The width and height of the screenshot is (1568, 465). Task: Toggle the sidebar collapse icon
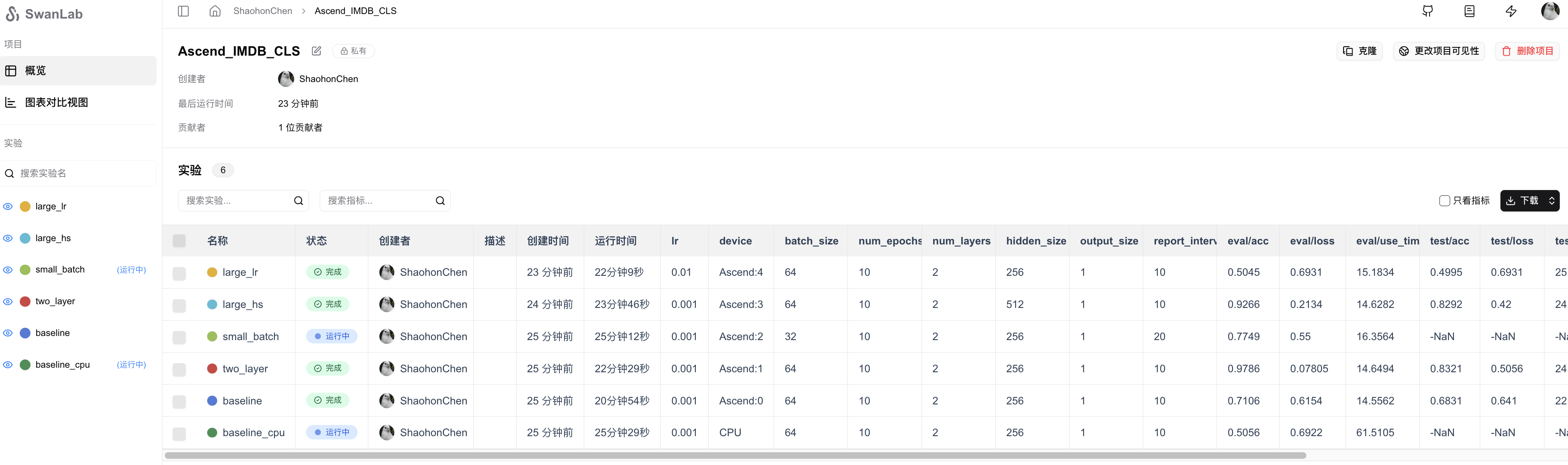tap(183, 11)
